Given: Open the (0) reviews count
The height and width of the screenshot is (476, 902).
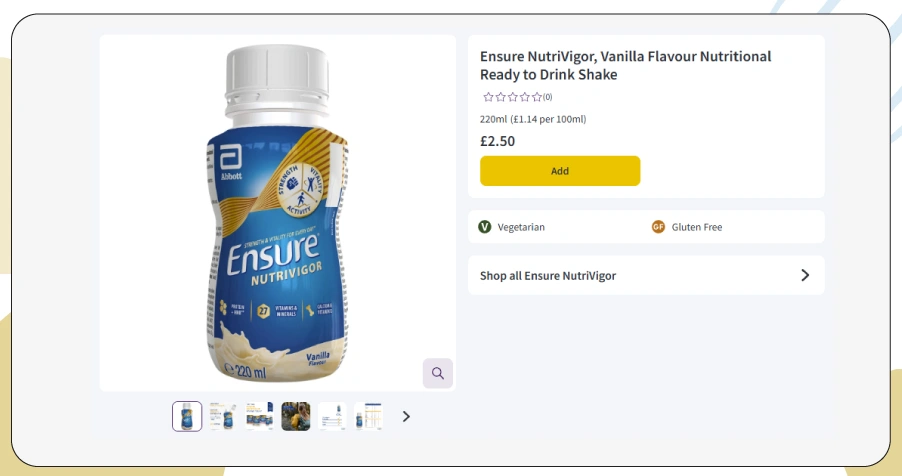Looking at the screenshot, I should (548, 97).
